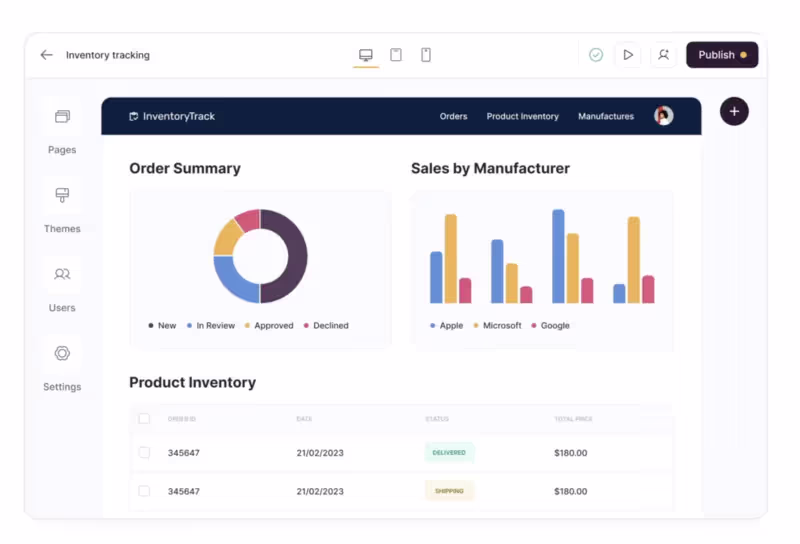The image size is (800, 544).
Task: Click the Themes sidebar label
Action: tap(62, 229)
